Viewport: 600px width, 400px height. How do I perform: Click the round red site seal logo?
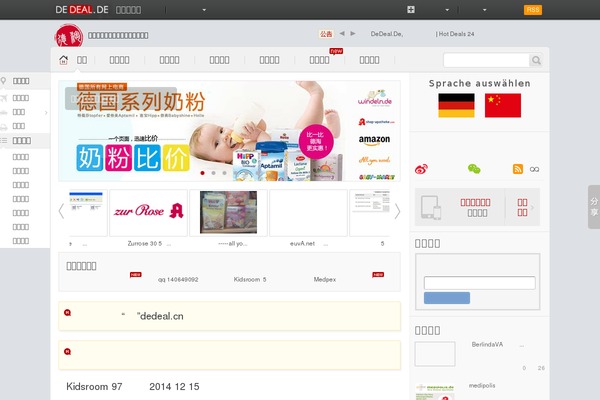(x=69, y=37)
